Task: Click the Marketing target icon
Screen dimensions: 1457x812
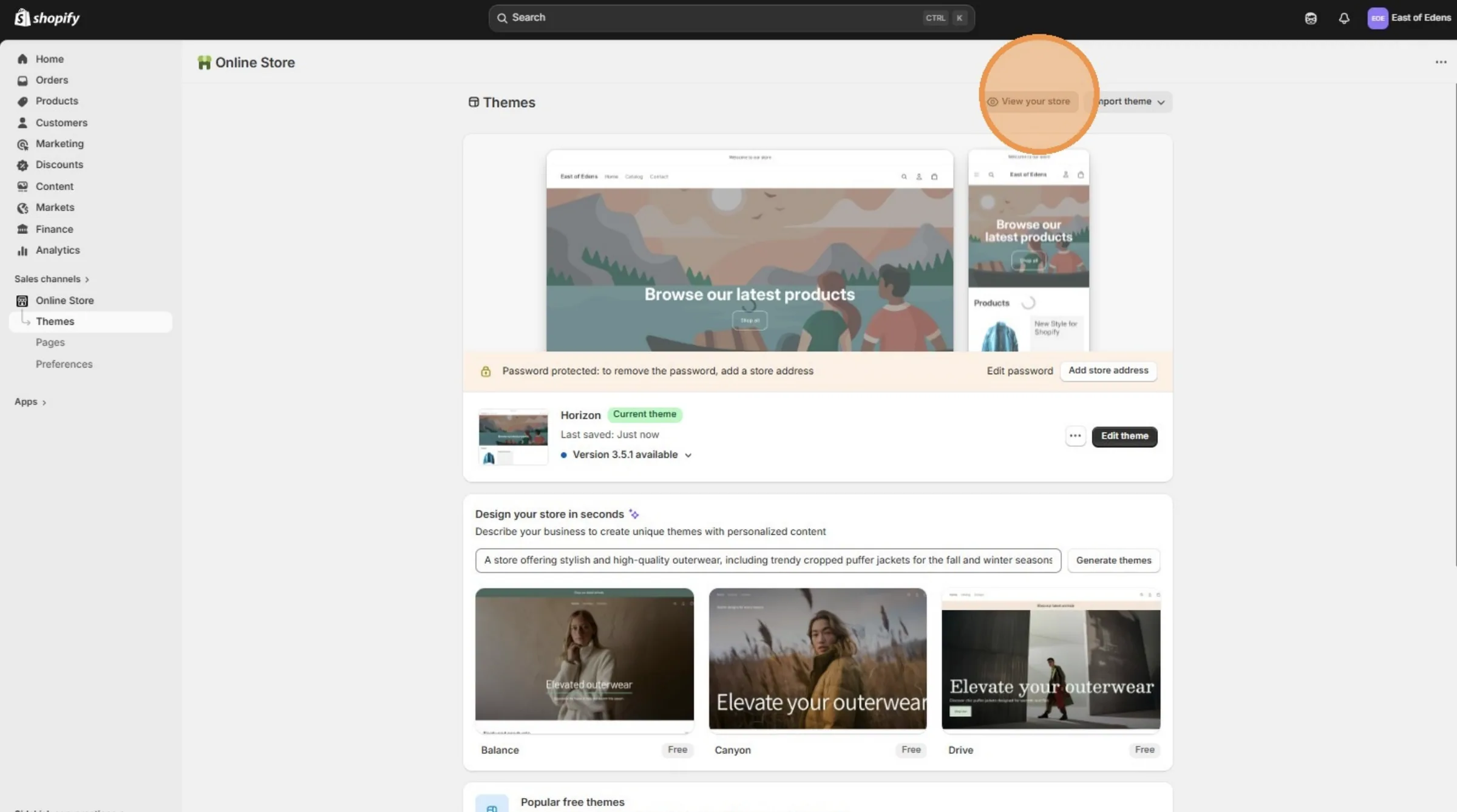Action: (x=22, y=144)
